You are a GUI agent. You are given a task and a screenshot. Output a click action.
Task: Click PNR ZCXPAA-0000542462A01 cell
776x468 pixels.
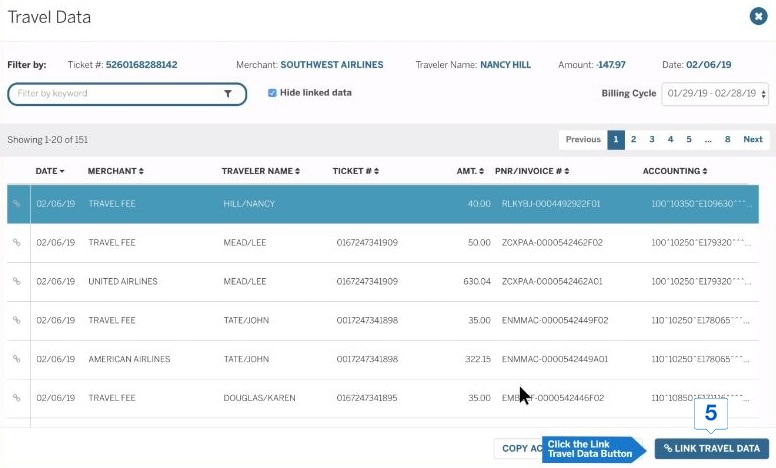552,281
